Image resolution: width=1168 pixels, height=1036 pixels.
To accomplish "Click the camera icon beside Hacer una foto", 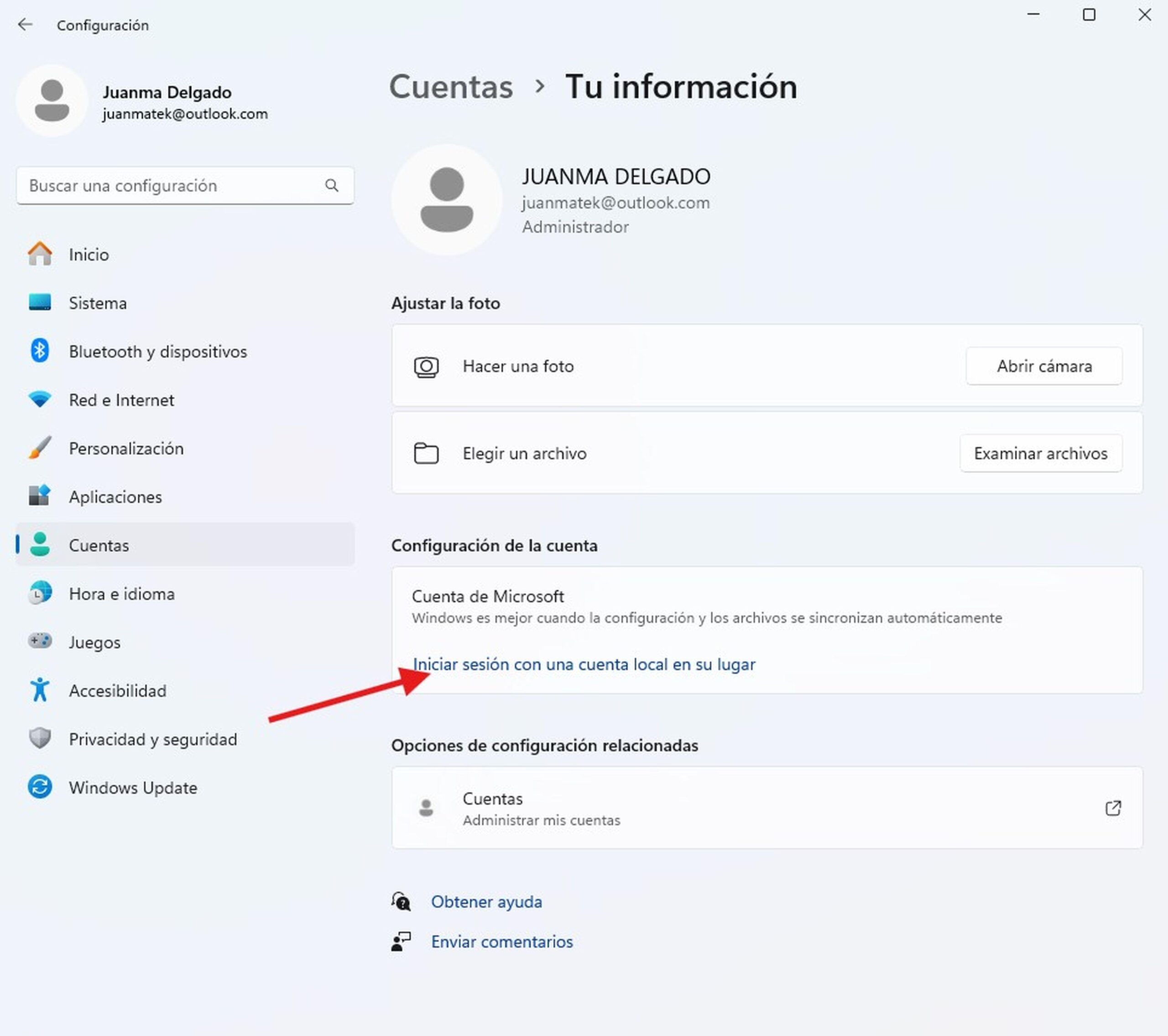I will click(426, 367).
